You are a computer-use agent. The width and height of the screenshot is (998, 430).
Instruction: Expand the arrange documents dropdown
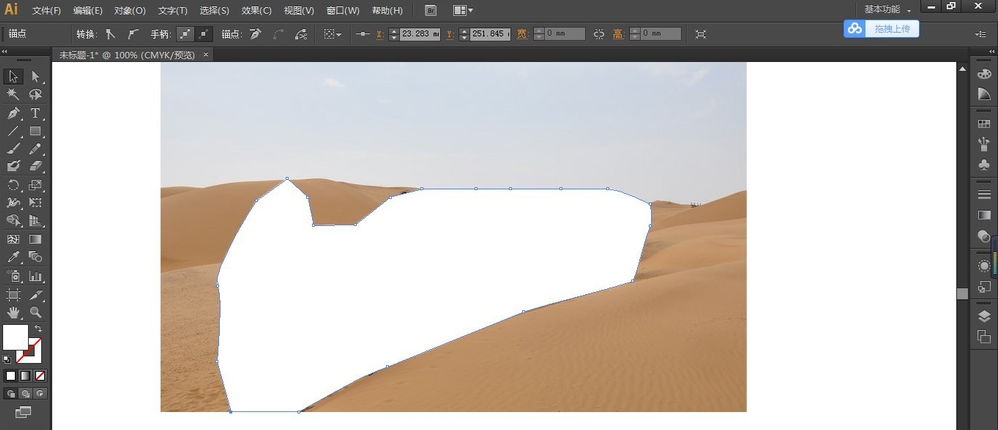[x=463, y=10]
